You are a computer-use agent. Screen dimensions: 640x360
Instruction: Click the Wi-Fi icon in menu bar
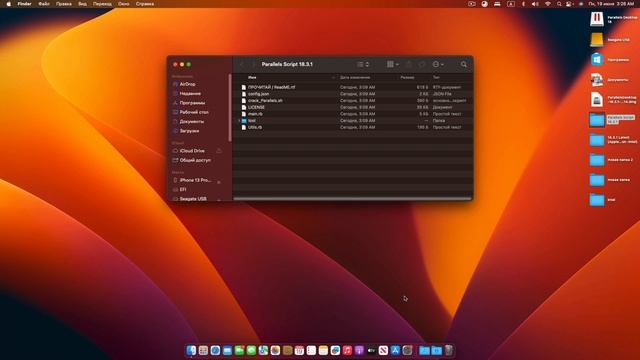point(548,4)
